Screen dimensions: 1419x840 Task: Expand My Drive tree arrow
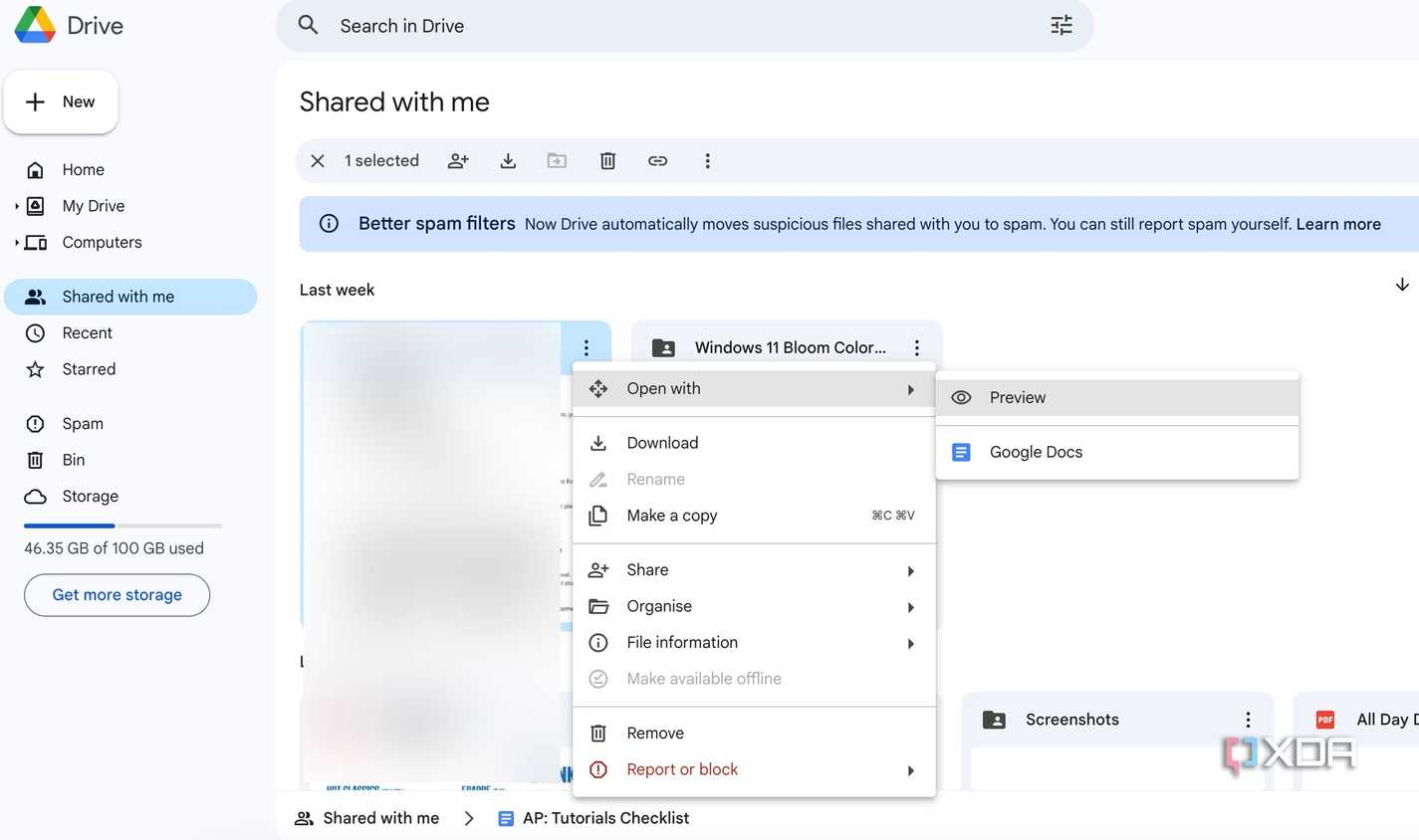point(16,206)
